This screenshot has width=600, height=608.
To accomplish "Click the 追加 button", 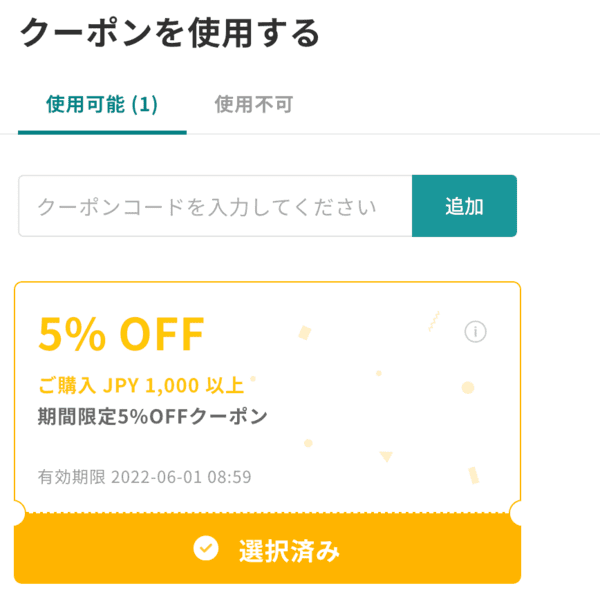I will (x=464, y=206).
